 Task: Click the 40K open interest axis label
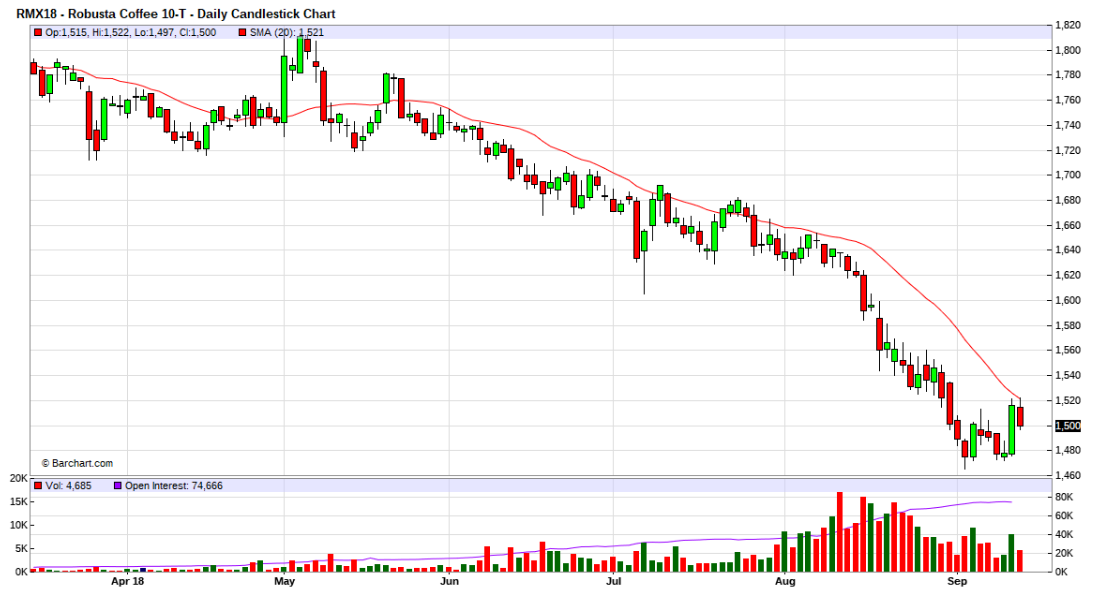(1064, 535)
